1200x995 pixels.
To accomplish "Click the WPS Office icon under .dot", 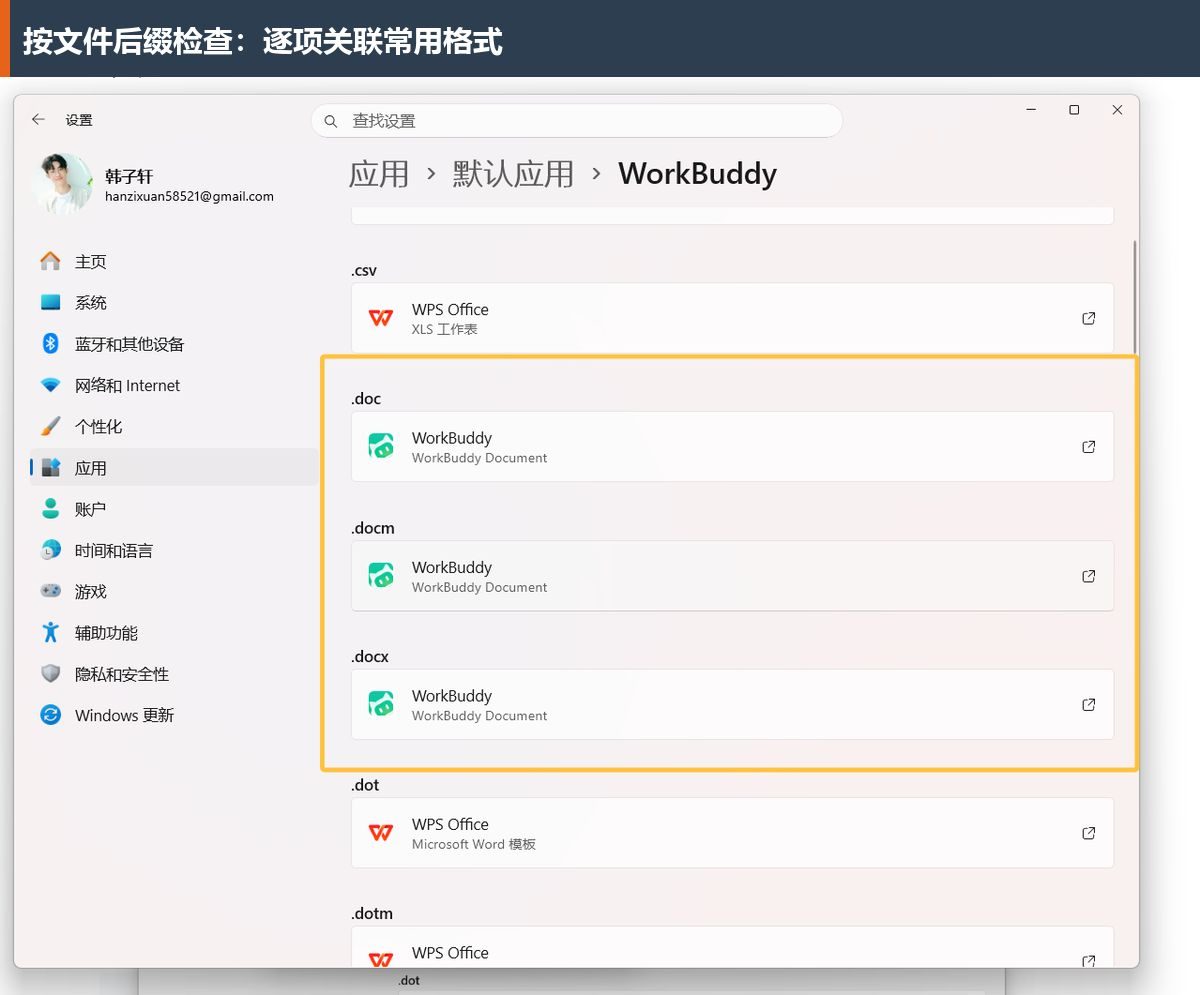I will pos(381,832).
